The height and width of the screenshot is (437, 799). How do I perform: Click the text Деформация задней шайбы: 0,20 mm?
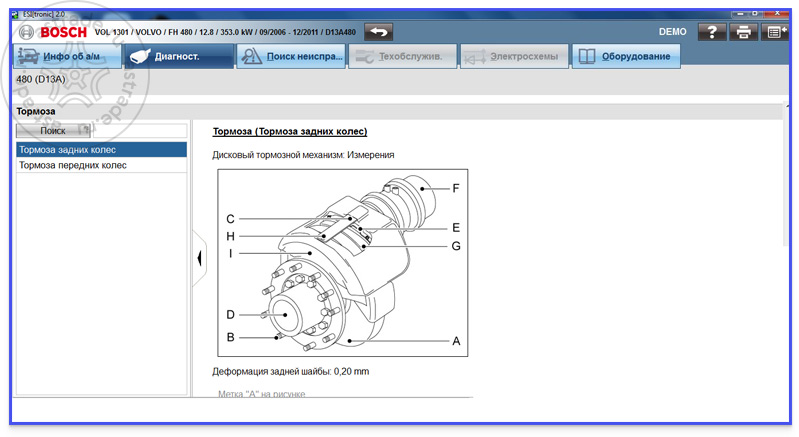coord(290,371)
